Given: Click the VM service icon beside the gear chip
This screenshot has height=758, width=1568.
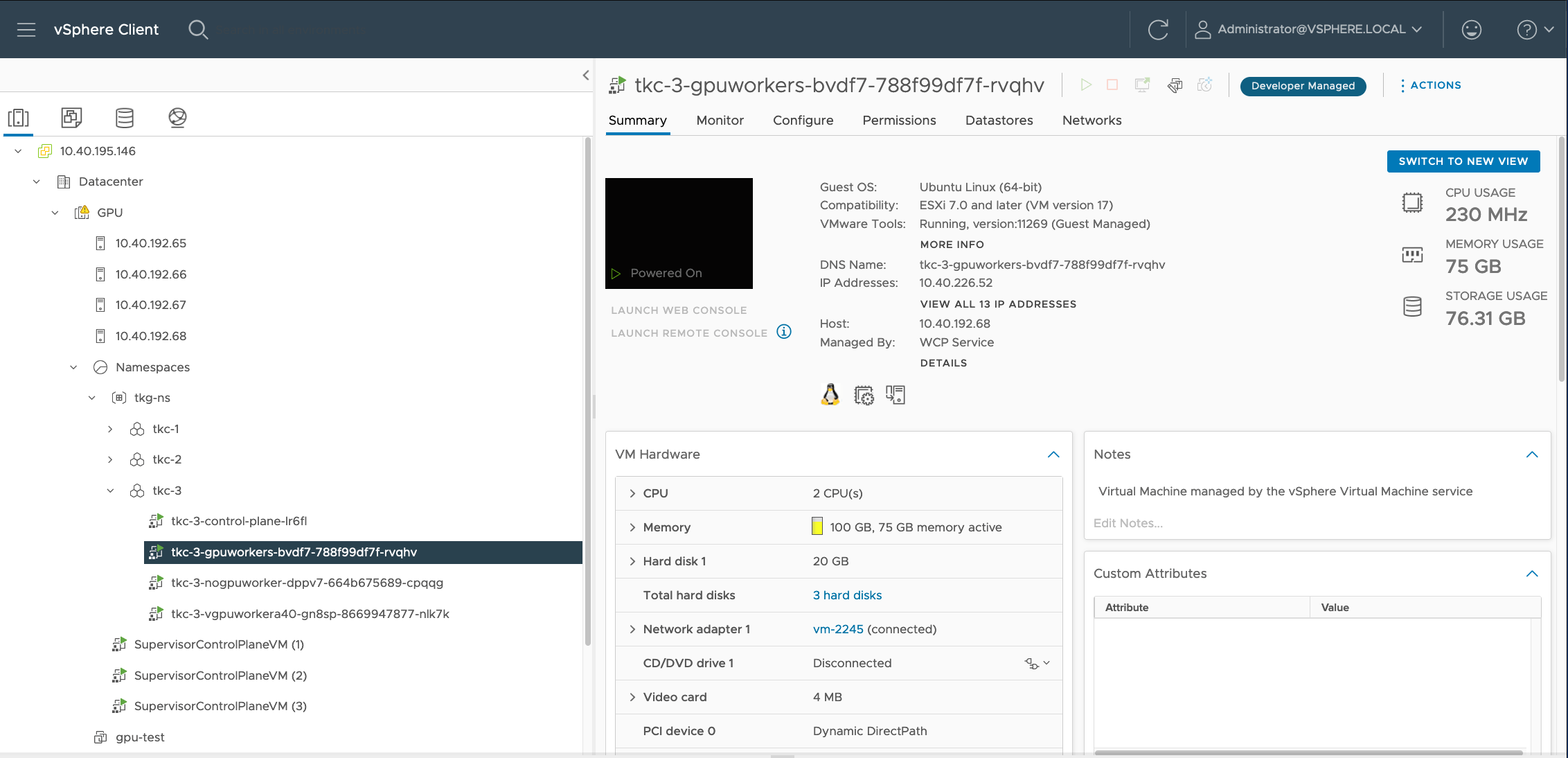Looking at the screenshot, I should pos(896,395).
